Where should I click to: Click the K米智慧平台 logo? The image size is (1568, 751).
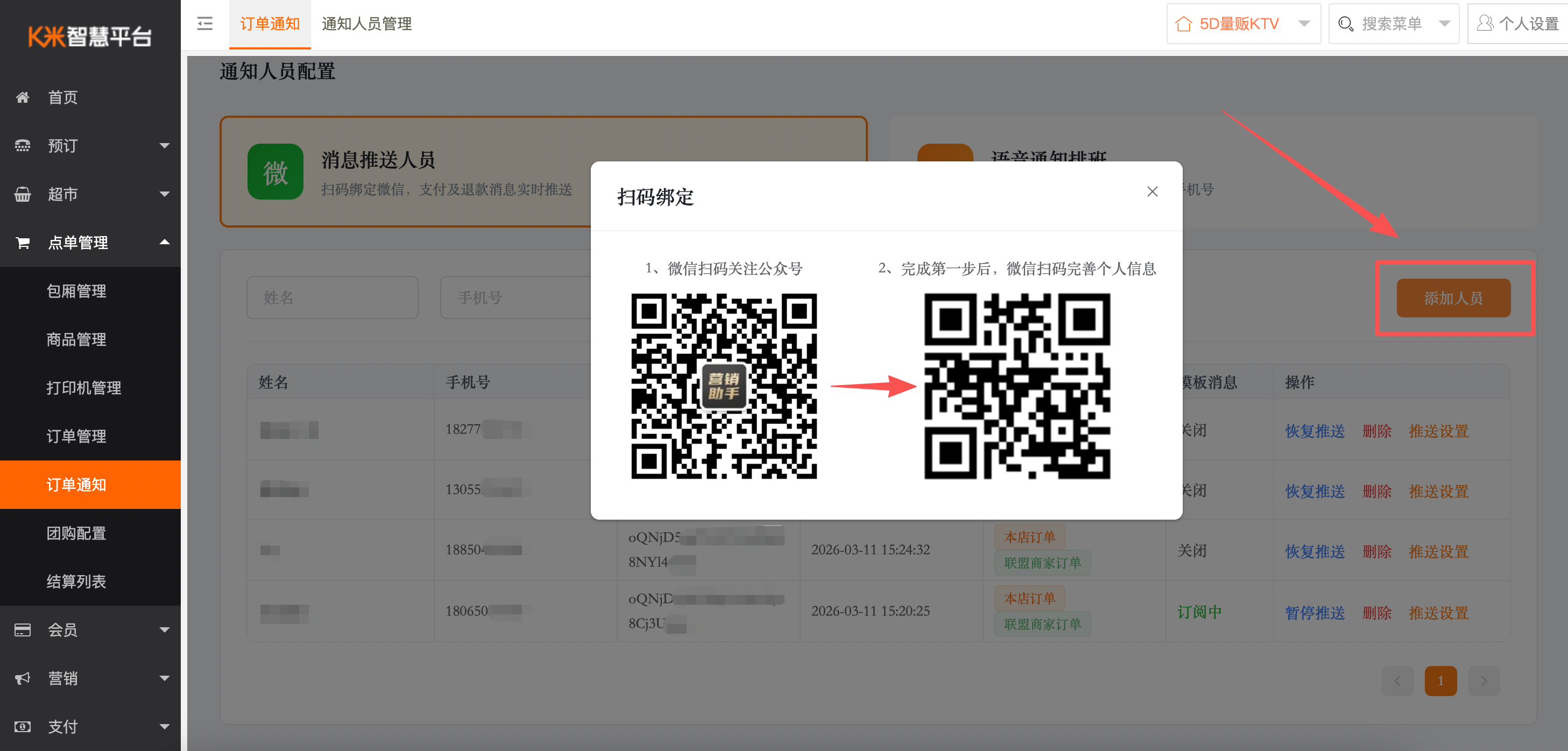point(90,37)
